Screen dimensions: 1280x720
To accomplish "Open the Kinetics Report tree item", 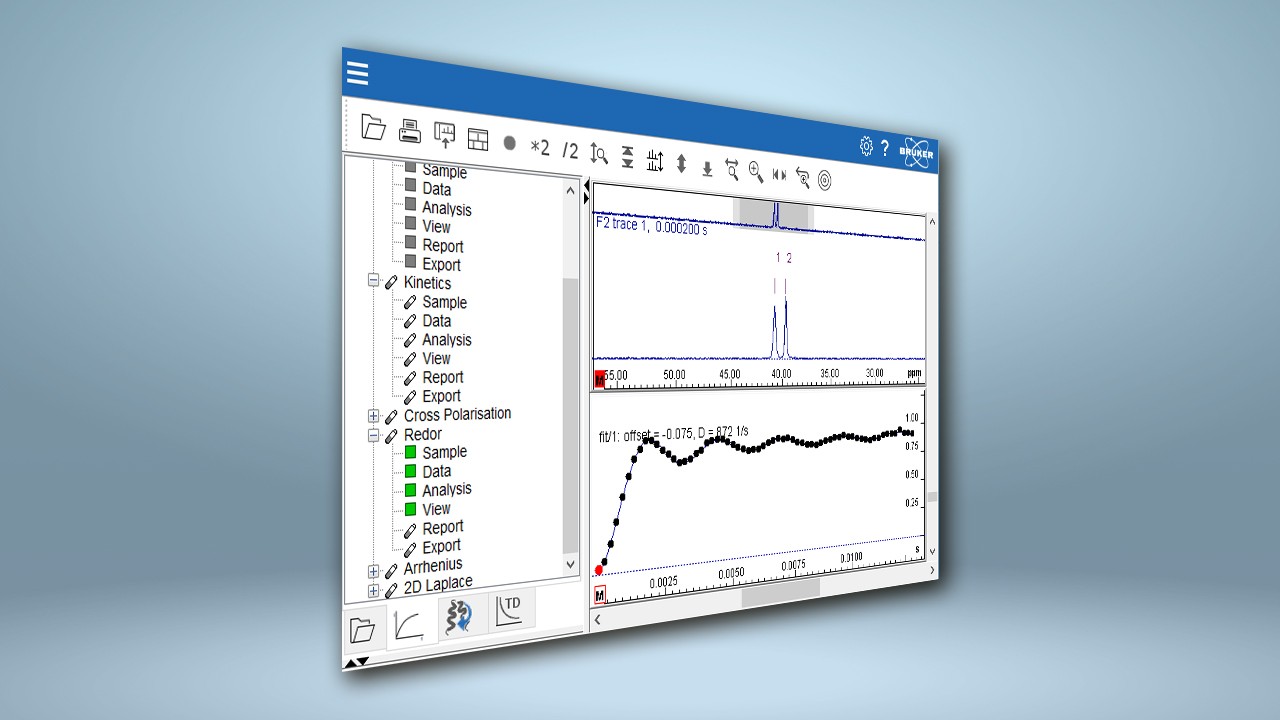I will (443, 377).
